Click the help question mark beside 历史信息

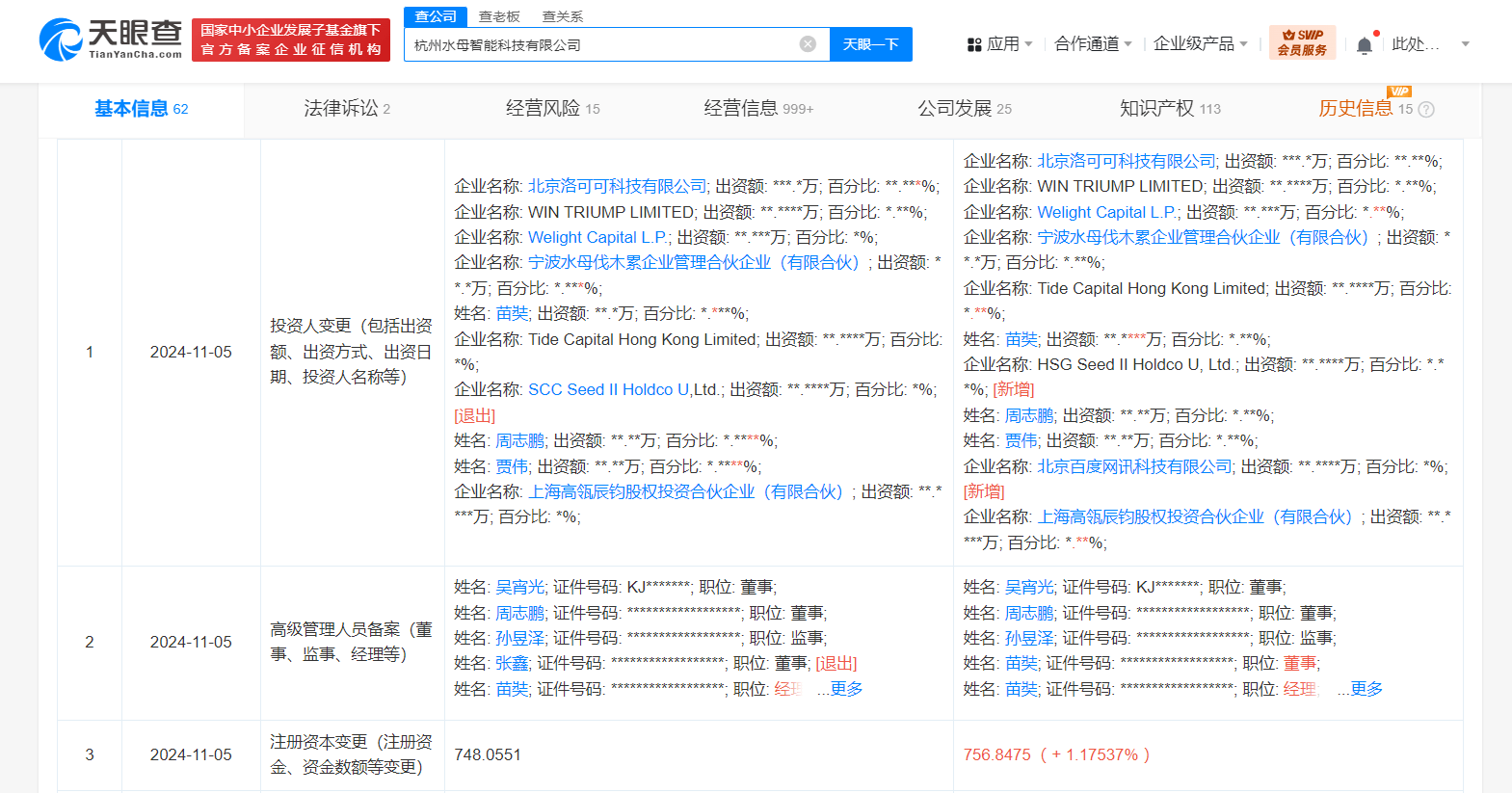click(x=1426, y=110)
